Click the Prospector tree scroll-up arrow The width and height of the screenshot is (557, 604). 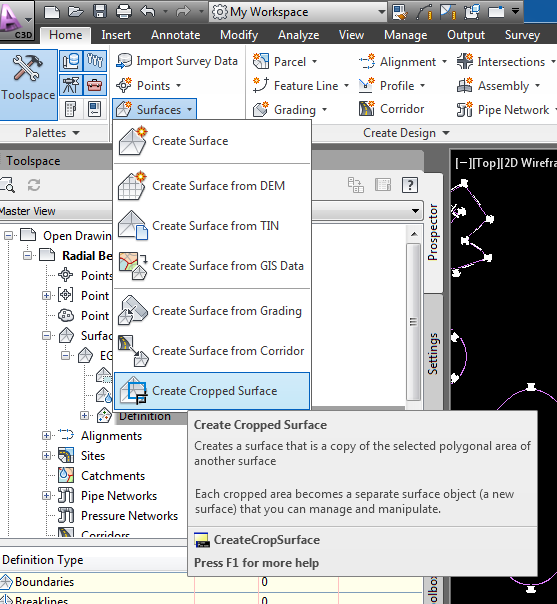tap(414, 234)
